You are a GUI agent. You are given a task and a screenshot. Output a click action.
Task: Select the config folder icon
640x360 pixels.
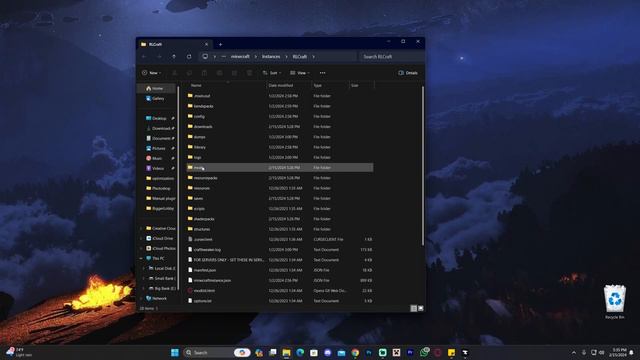click(190, 116)
